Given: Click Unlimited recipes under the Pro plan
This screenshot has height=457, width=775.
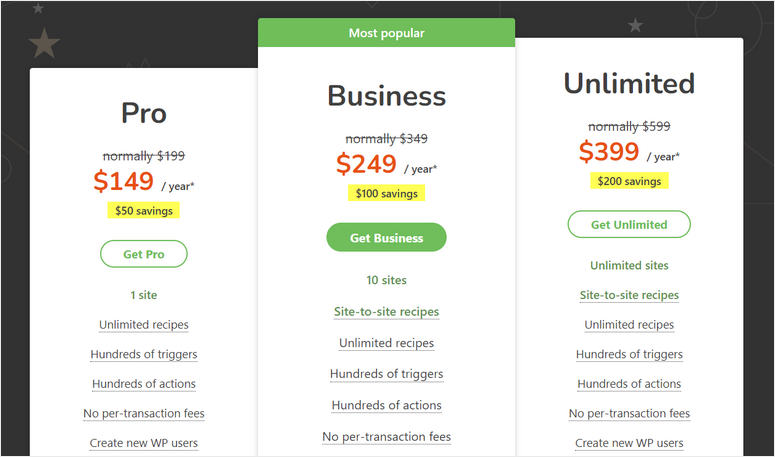Looking at the screenshot, I should (144, 325).
